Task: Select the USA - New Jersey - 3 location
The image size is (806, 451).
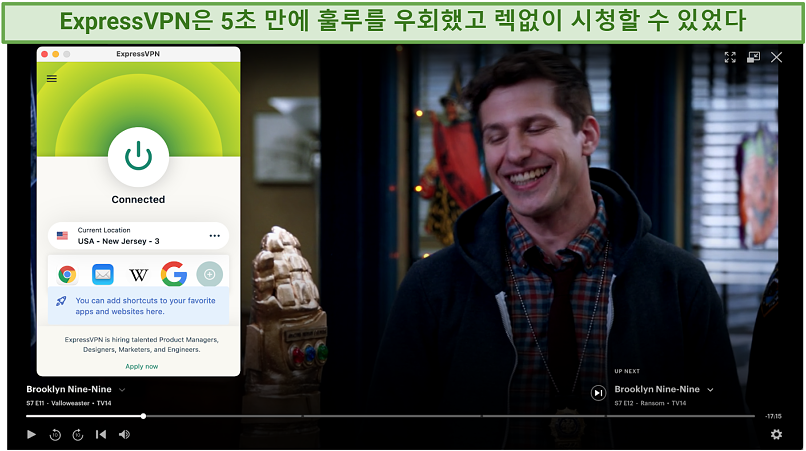Action: 138,236
